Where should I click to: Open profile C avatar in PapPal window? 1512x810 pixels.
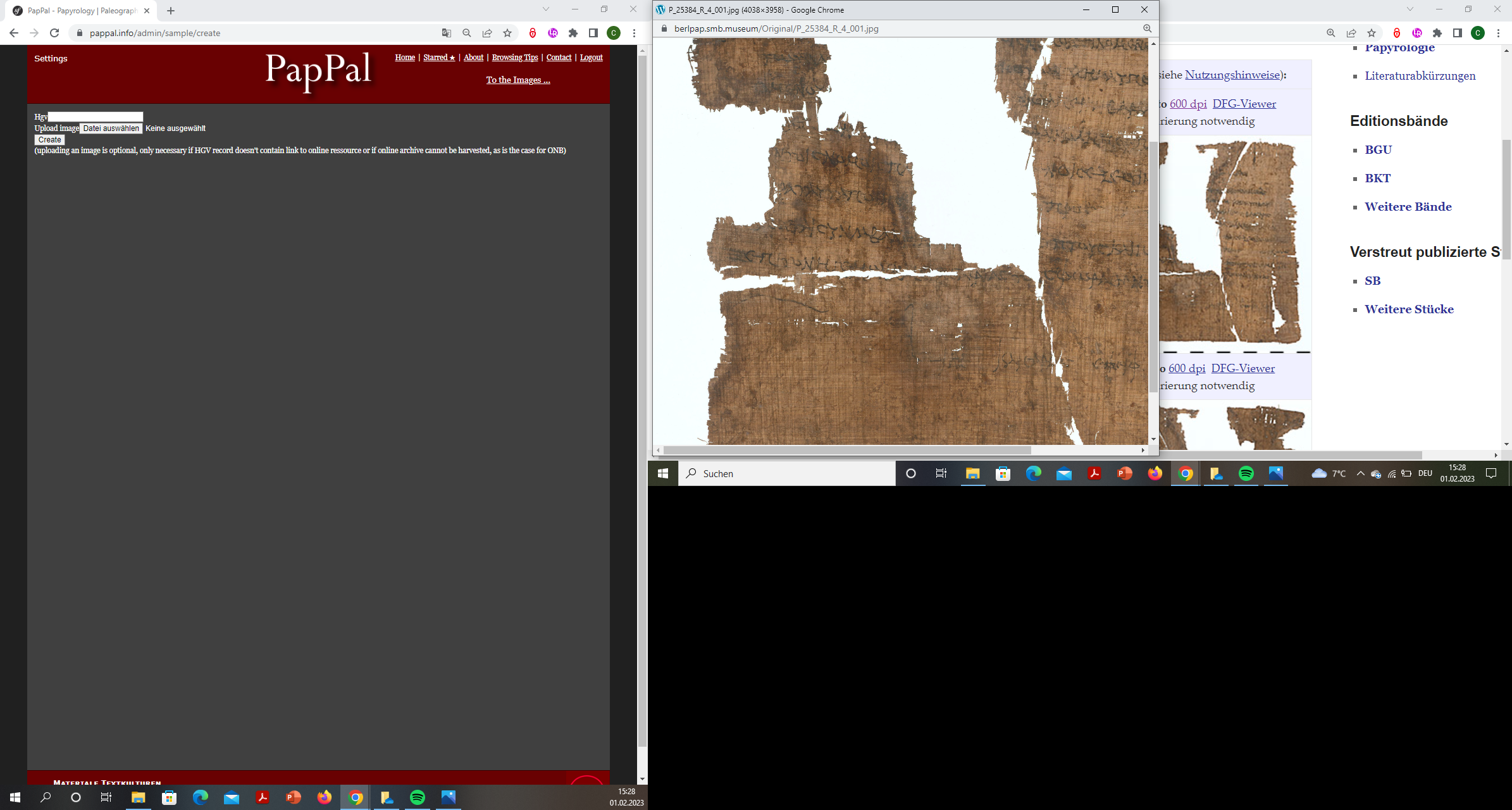614,33
